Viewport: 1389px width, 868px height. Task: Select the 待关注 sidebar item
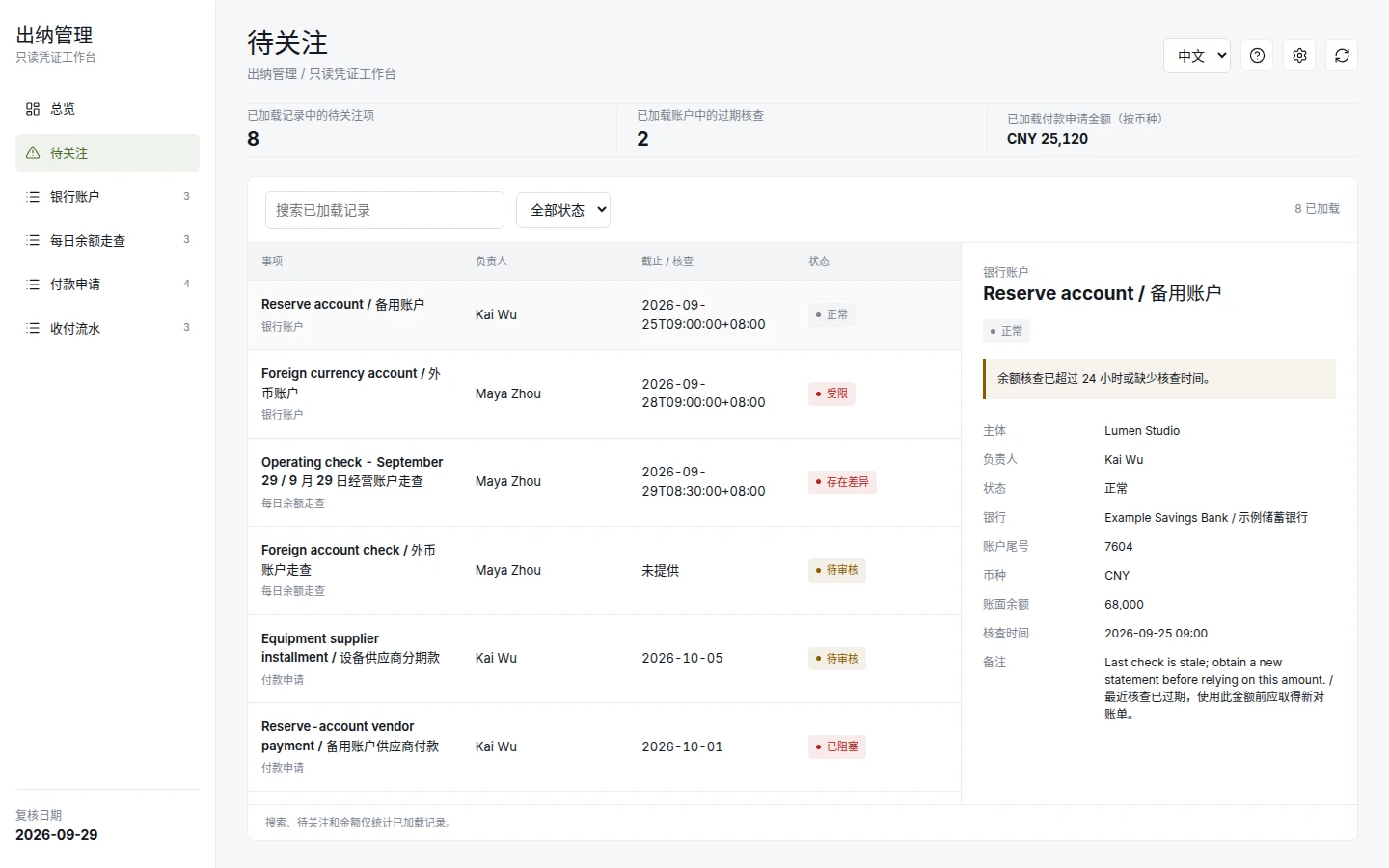tap(107, 152)
